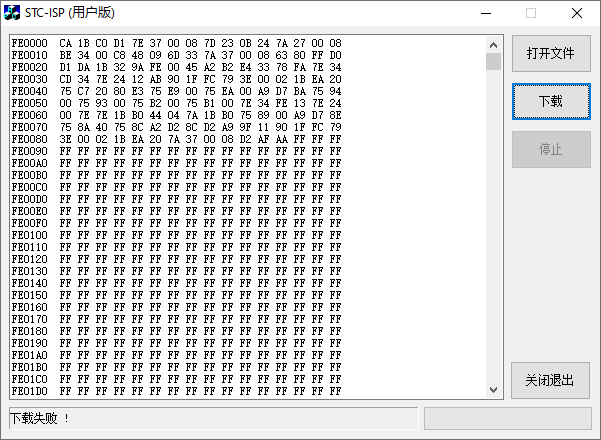Viewport: 601px width, 440px height.
Task: Select address FE0030 row label
Action: pyautogui.click(x=30, y=79)
